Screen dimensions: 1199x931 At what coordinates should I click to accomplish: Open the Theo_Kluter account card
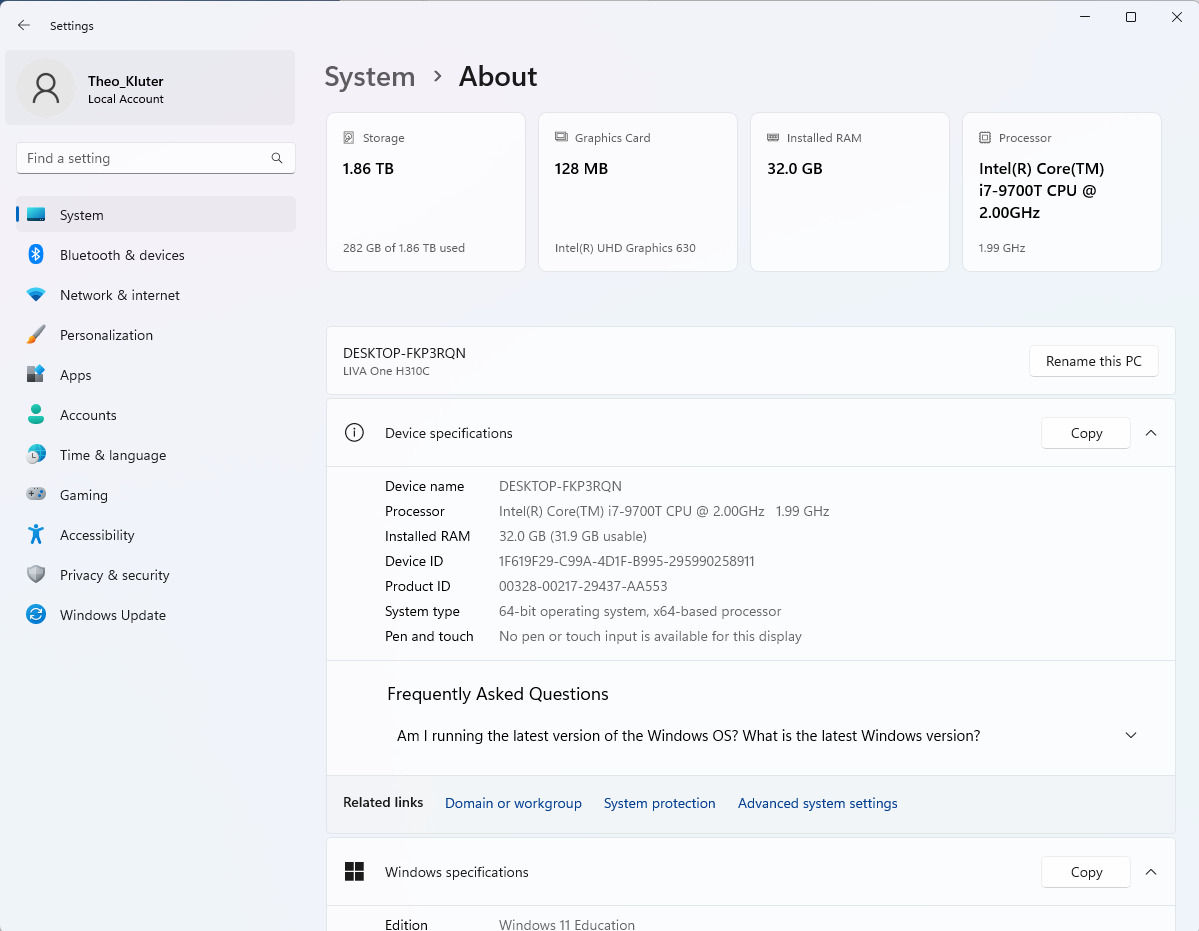pos(150,87)
